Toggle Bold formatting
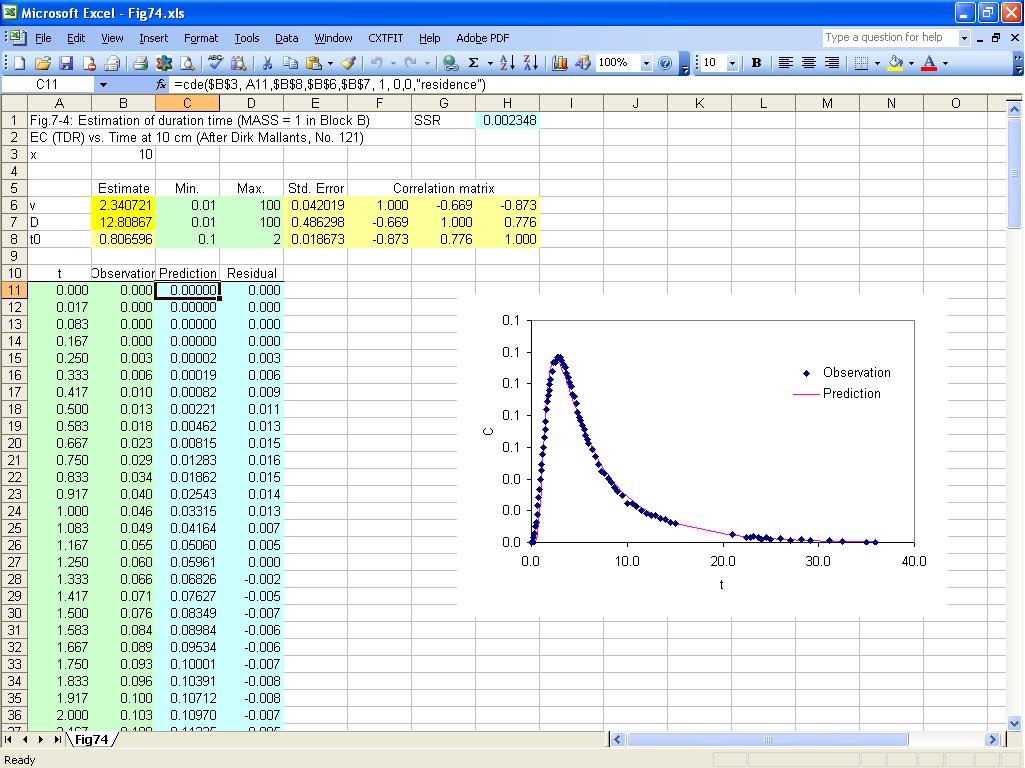Screen dimensions: 1025x768 pos(756,63)
